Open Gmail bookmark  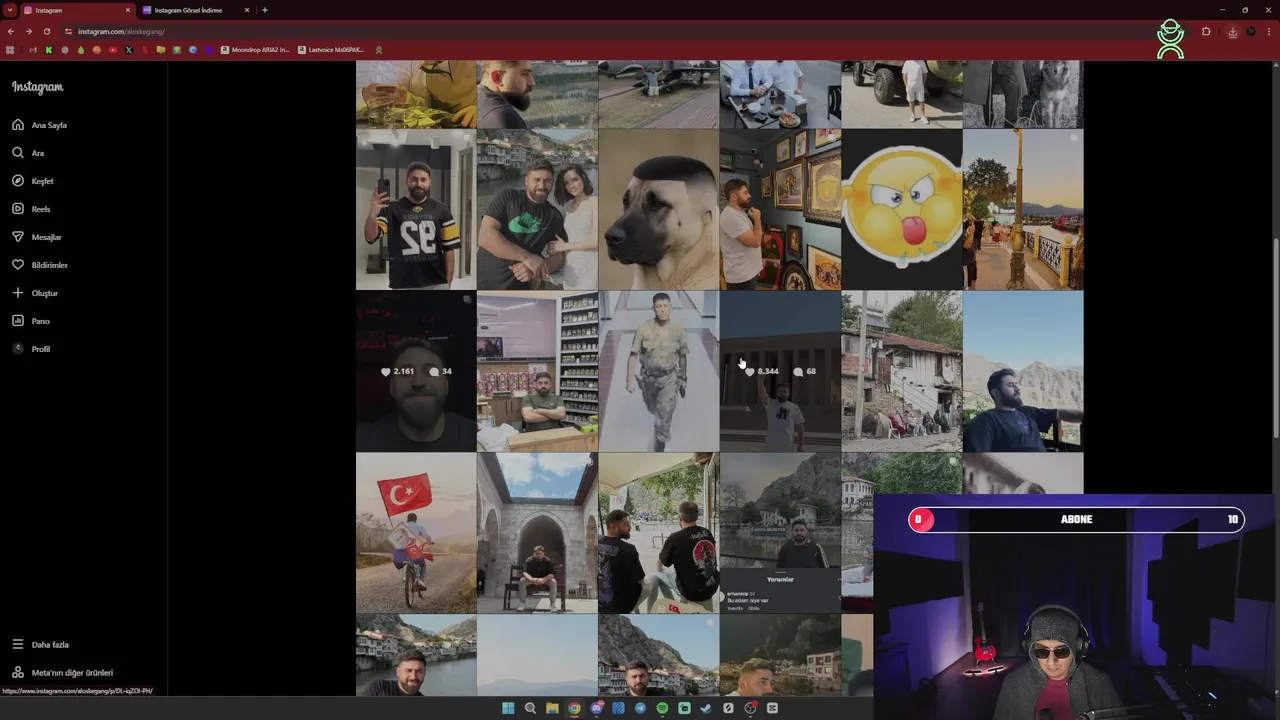pyautogui.click(x=32, y=50)
